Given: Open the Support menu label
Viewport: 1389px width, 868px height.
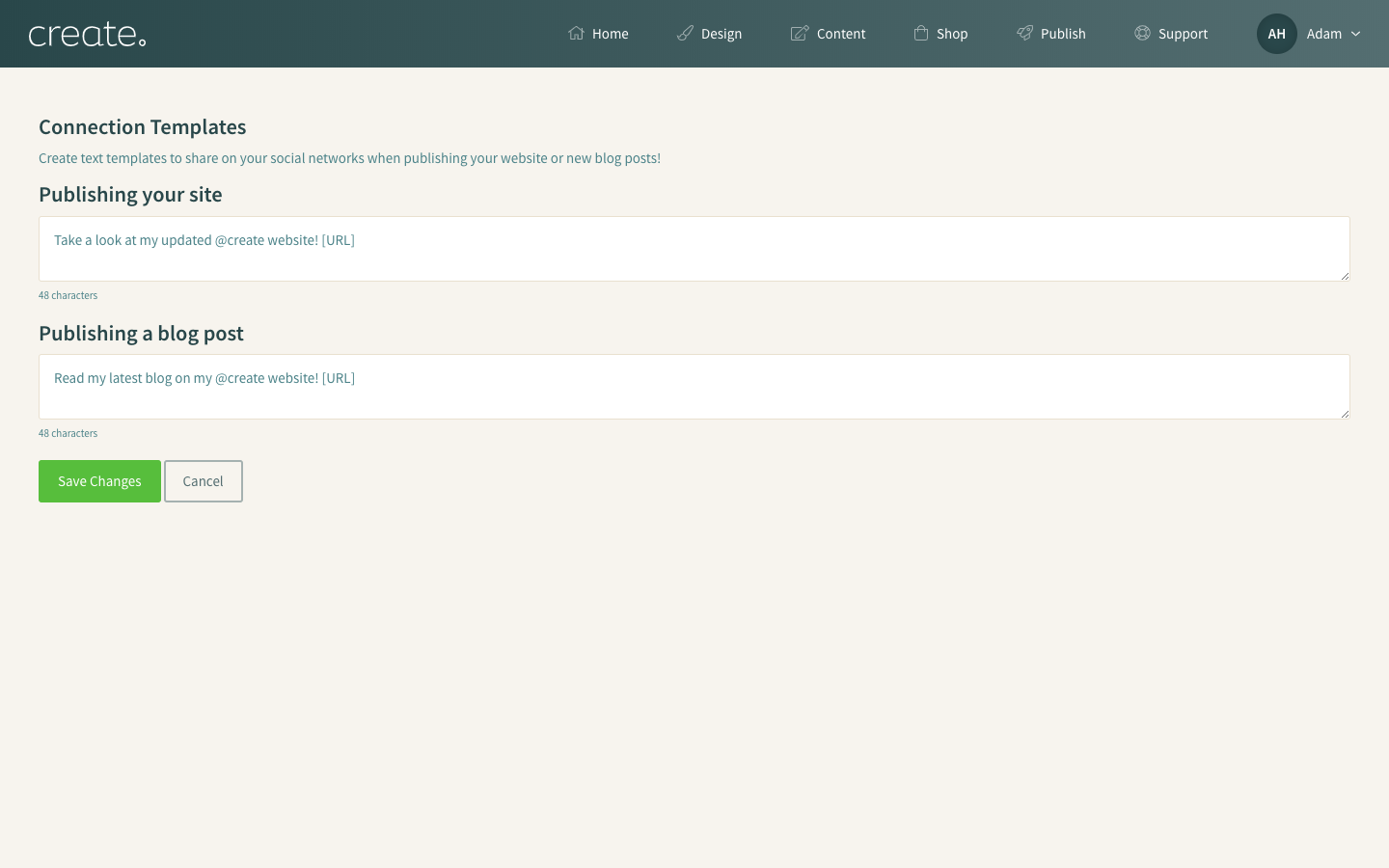Looking at the screenshot, I should tap(1183, 34).
